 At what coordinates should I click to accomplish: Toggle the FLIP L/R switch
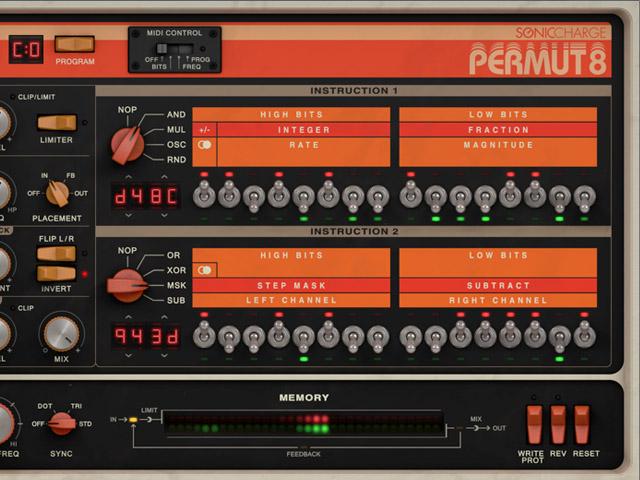pos(56,253)
